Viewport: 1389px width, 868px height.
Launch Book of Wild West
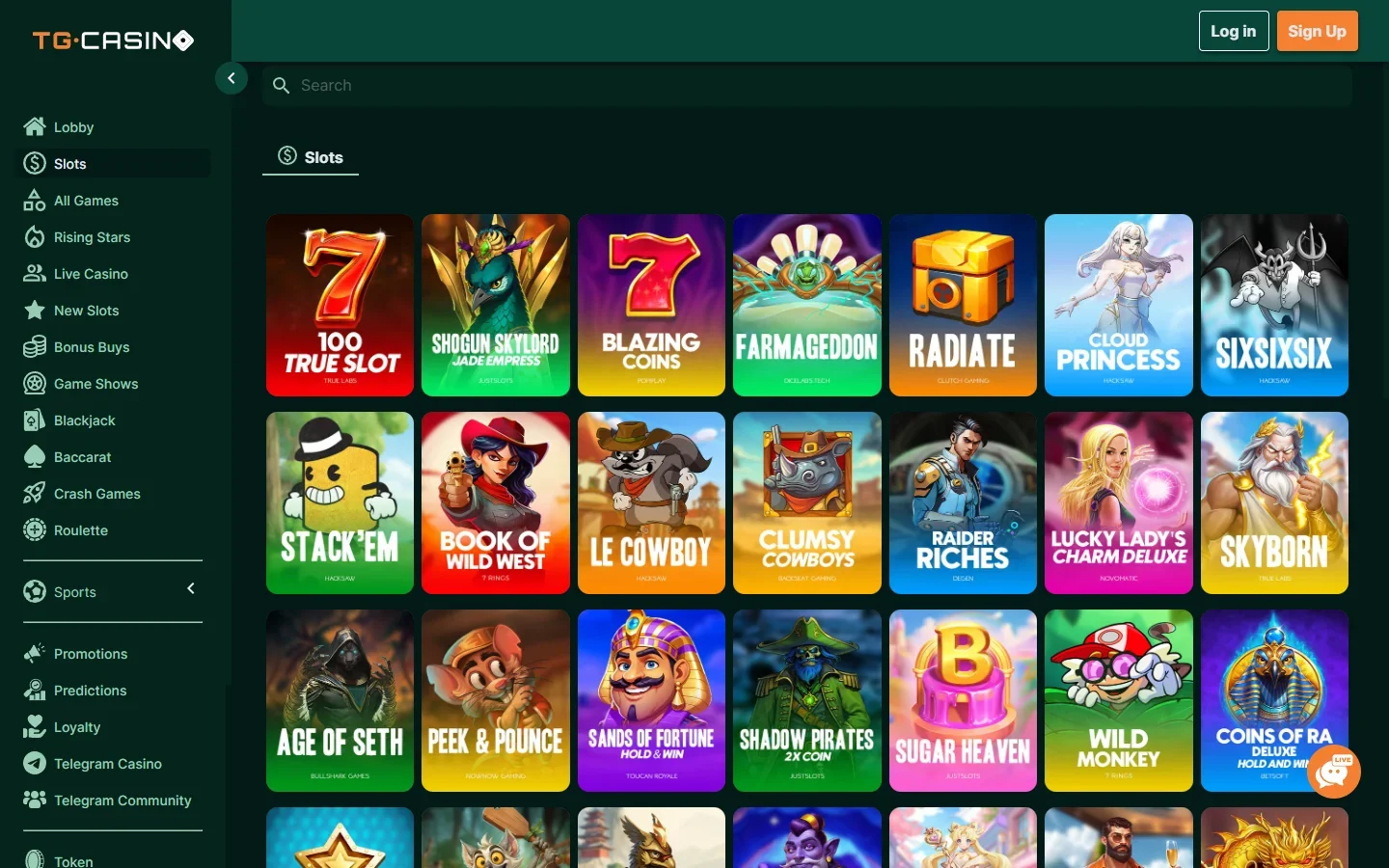[496, 502]
